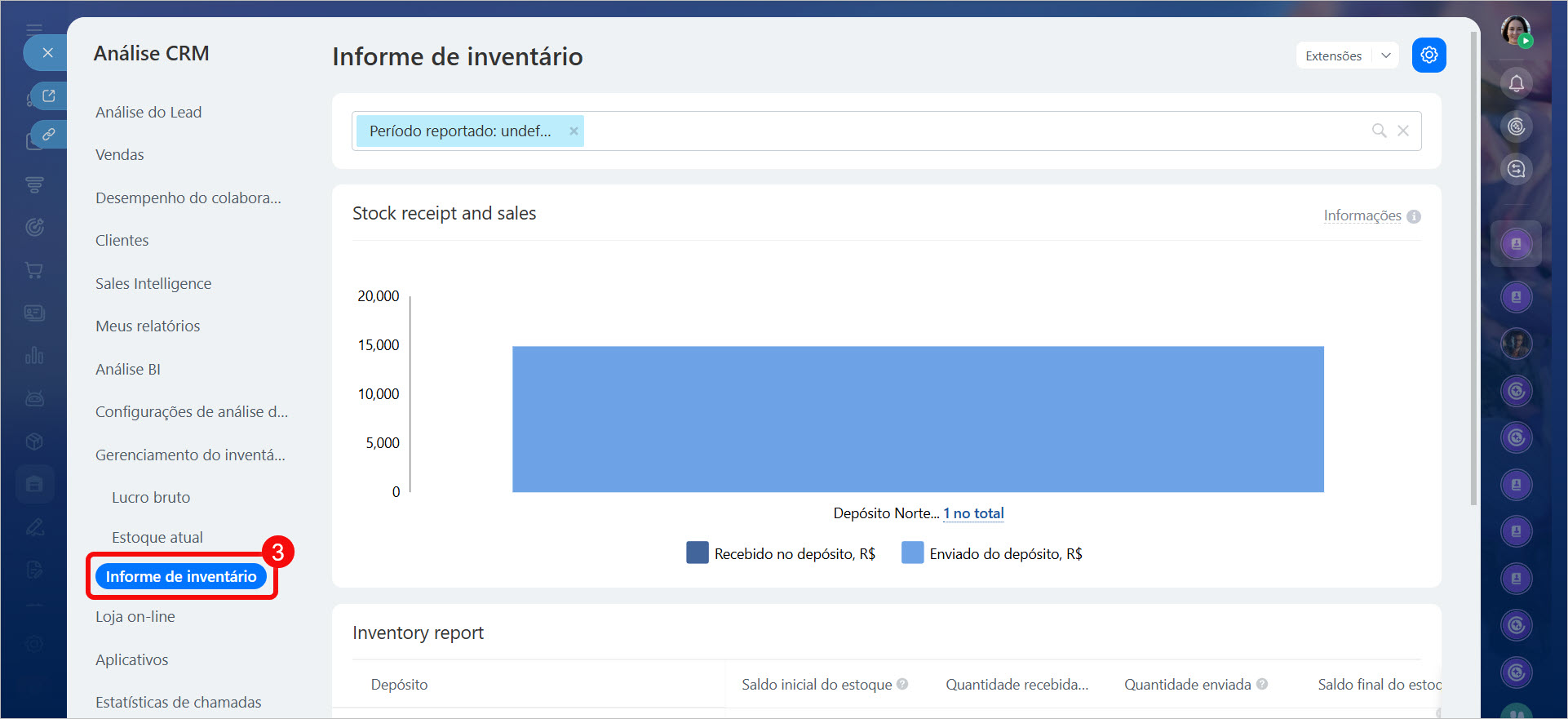Select Informe de inventário menu item
The image size is (1568, 719).
(x=181, y=576)
